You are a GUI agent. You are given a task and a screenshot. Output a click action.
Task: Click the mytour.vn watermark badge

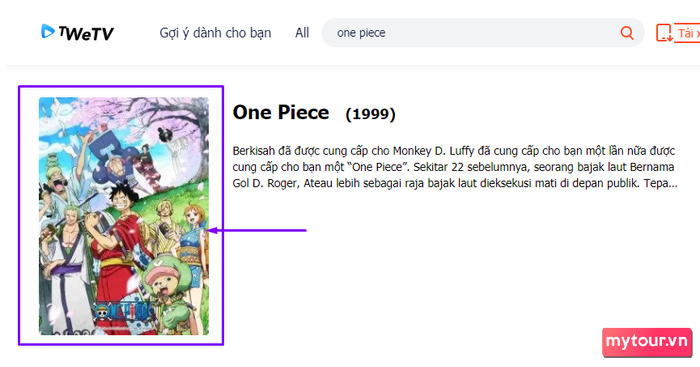click(x=647, y=342)
